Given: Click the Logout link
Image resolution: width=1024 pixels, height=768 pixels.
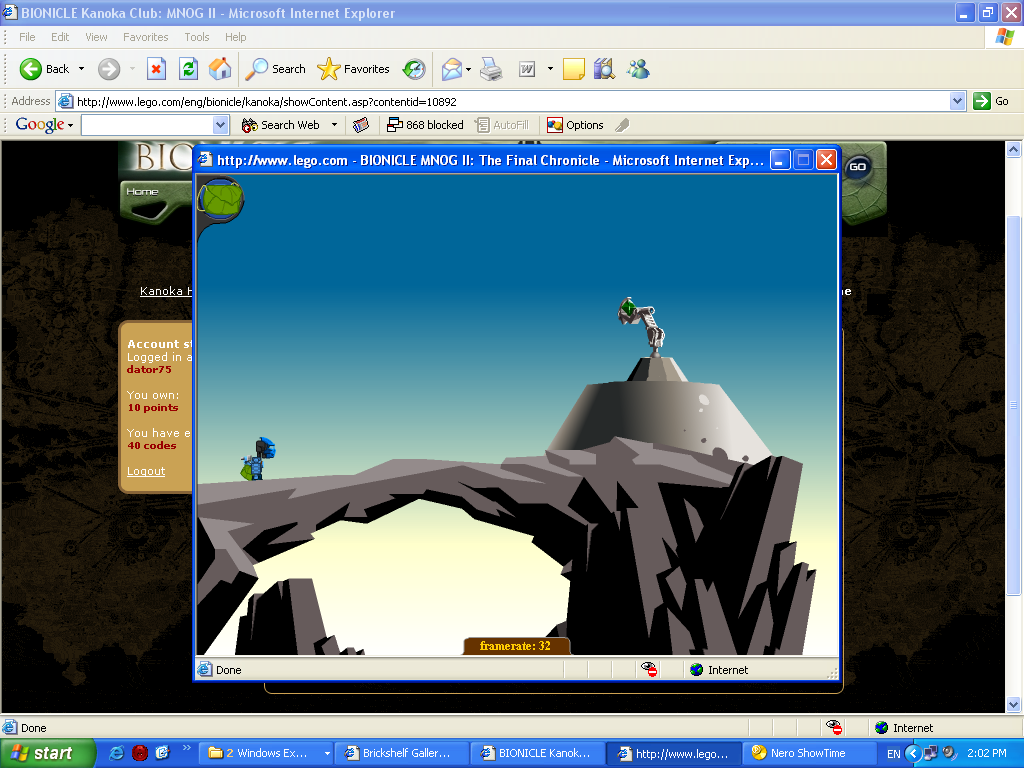Looking at the screenshot, I should (x=146, y=471).
